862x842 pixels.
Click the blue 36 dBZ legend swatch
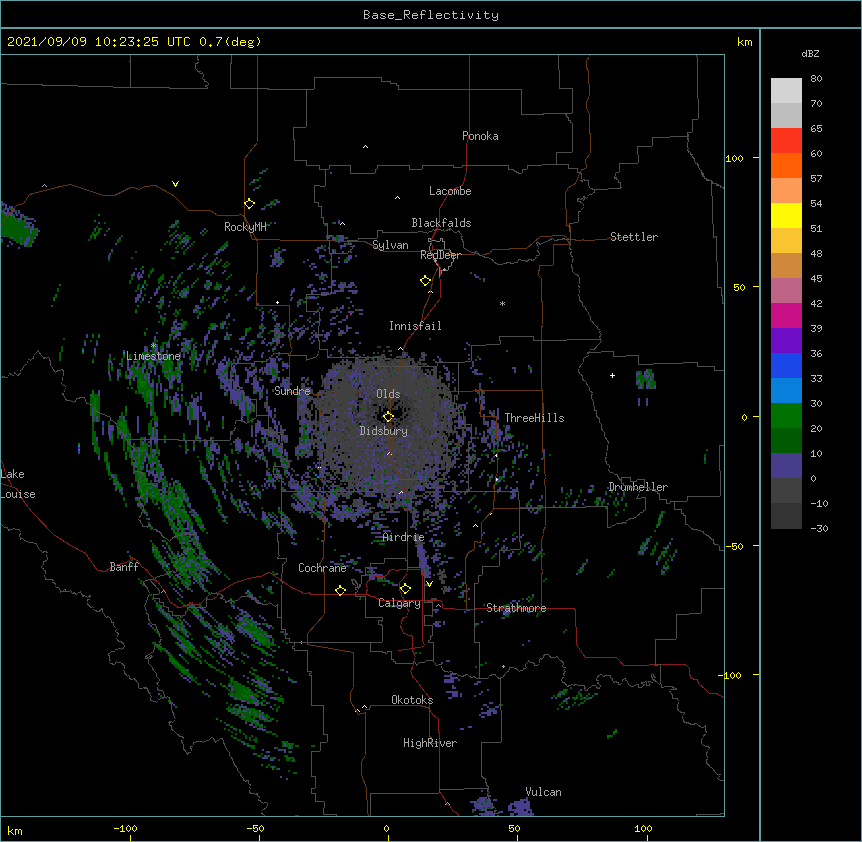coord(786,365)
